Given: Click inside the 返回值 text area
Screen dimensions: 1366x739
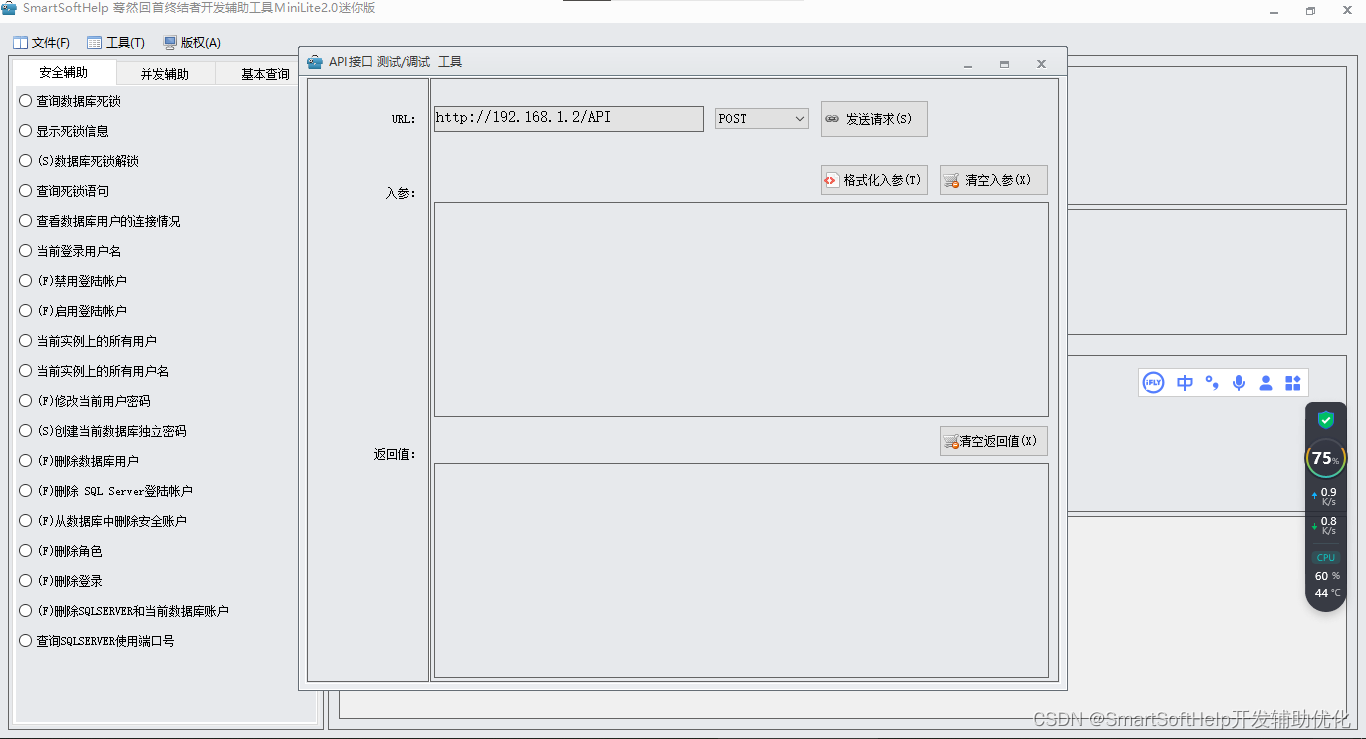Looking at the screenshot, I should tap(741, 570).
